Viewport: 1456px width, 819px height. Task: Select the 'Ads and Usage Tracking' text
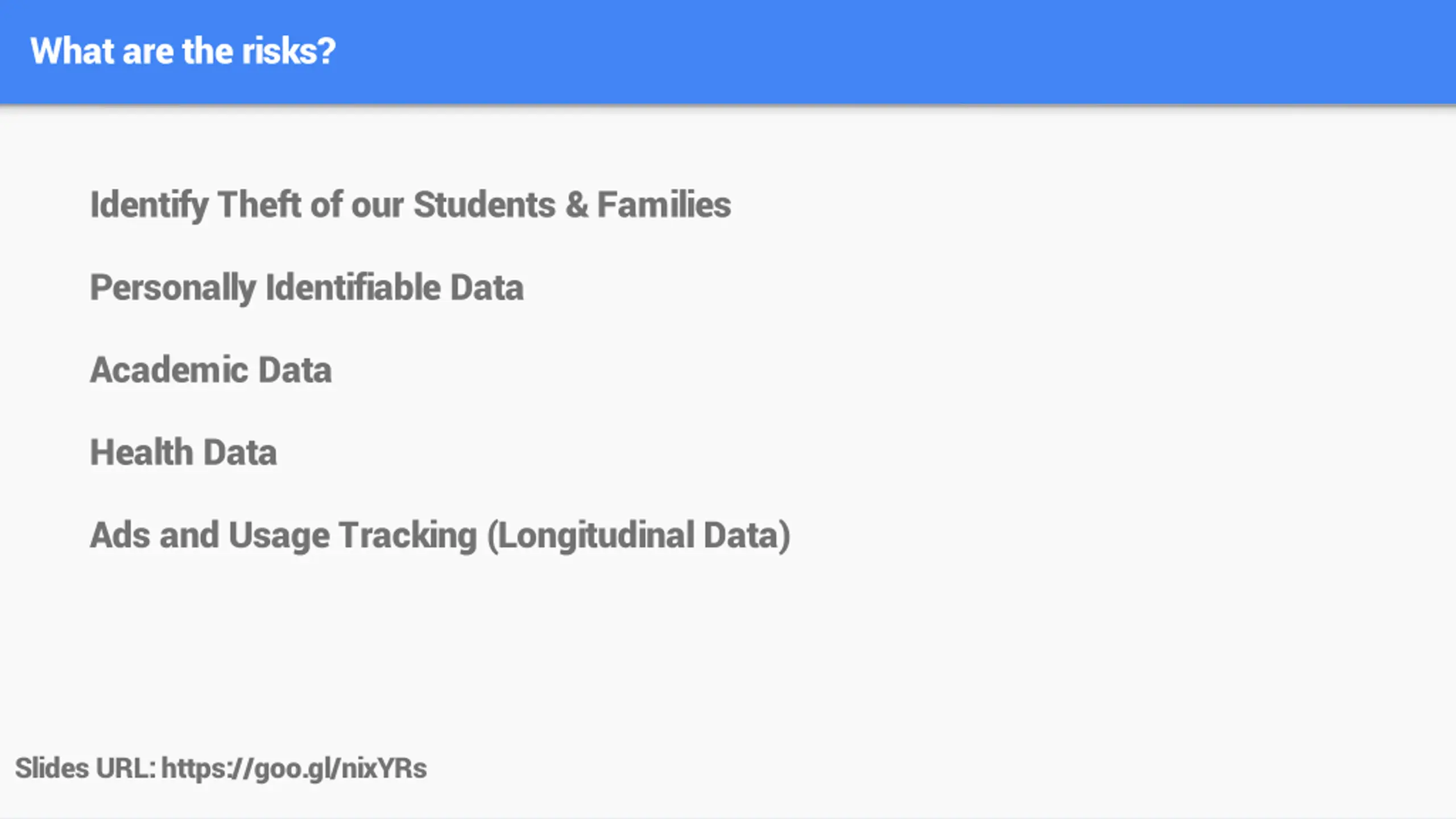point(284,536)
